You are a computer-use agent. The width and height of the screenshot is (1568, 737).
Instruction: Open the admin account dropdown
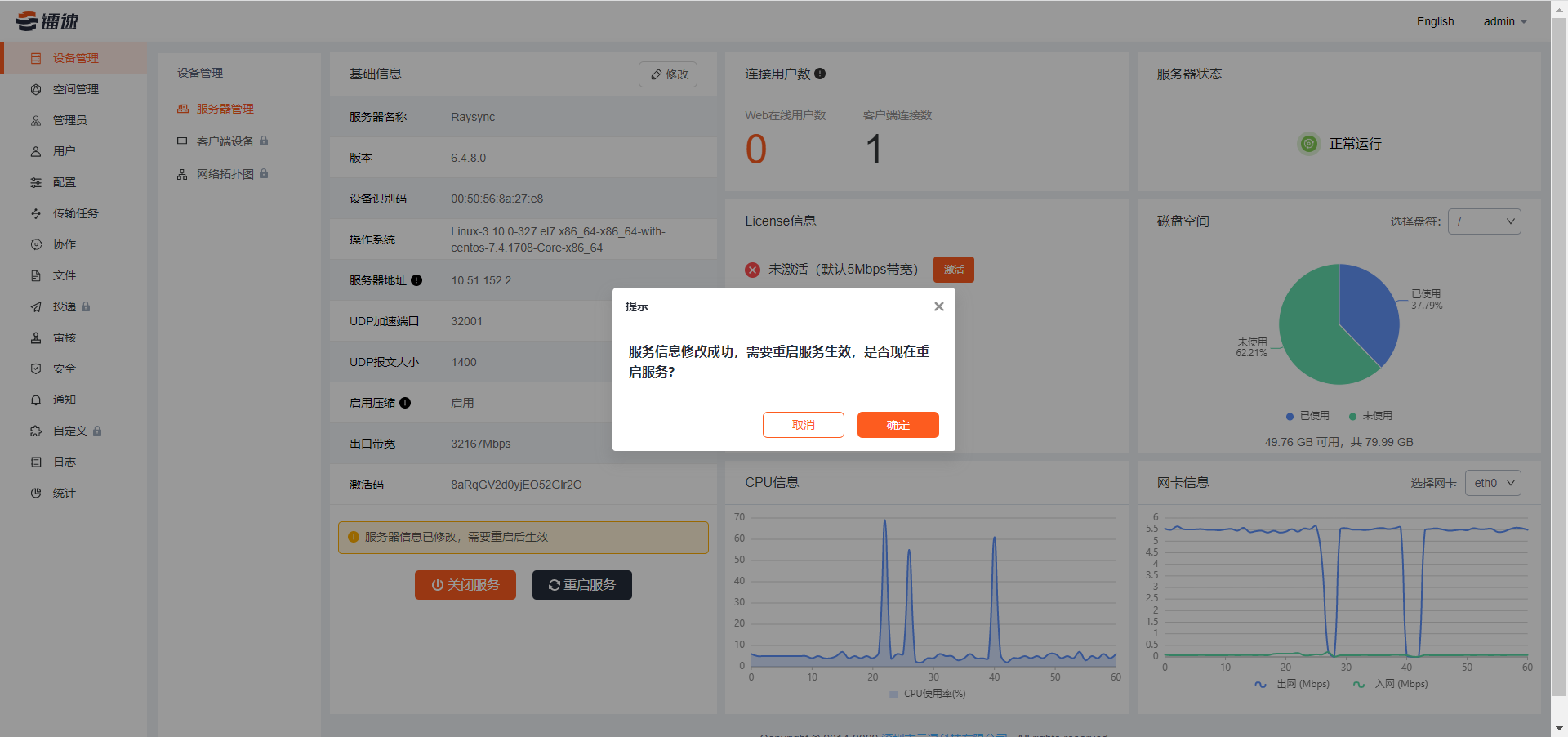1504,21
